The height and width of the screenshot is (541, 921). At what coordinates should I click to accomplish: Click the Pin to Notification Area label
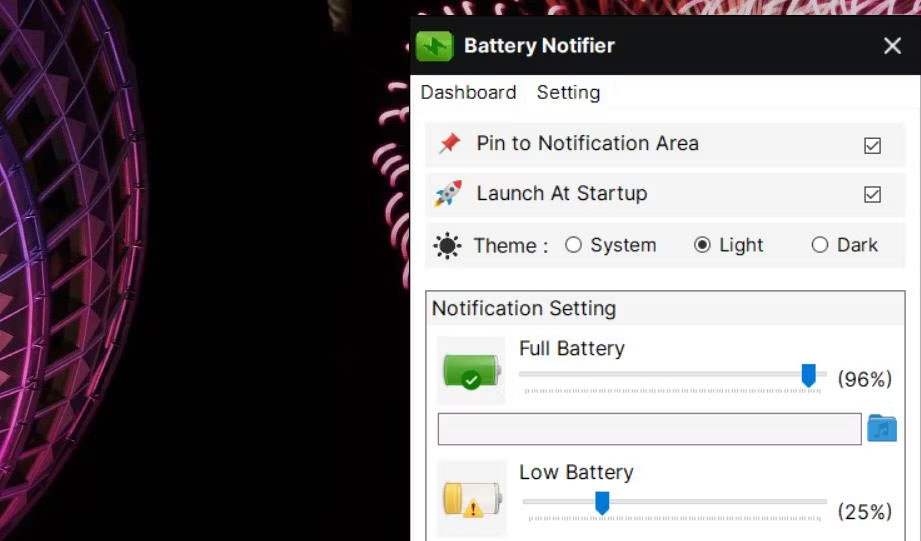coord(587,143)
